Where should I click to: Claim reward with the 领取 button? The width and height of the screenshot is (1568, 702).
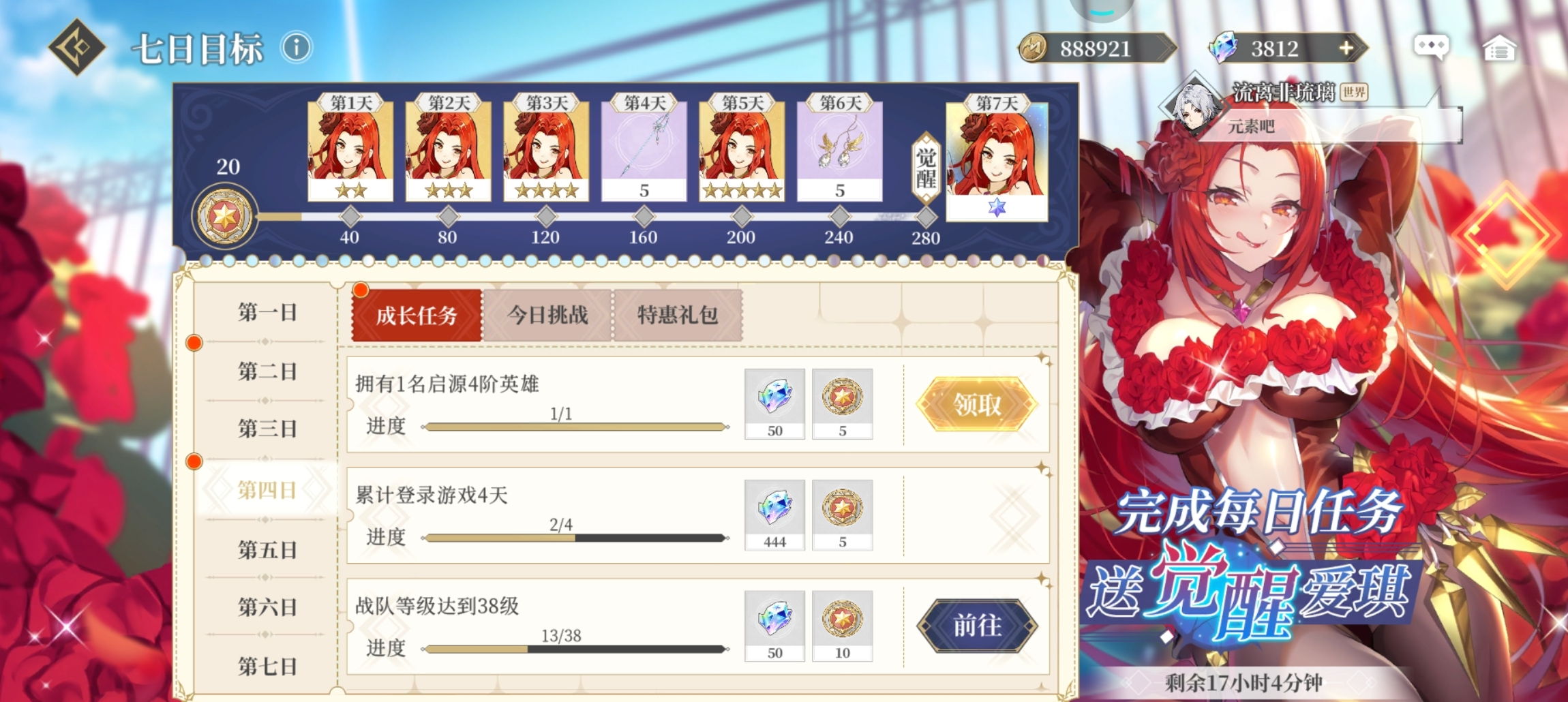click(977, 405)
